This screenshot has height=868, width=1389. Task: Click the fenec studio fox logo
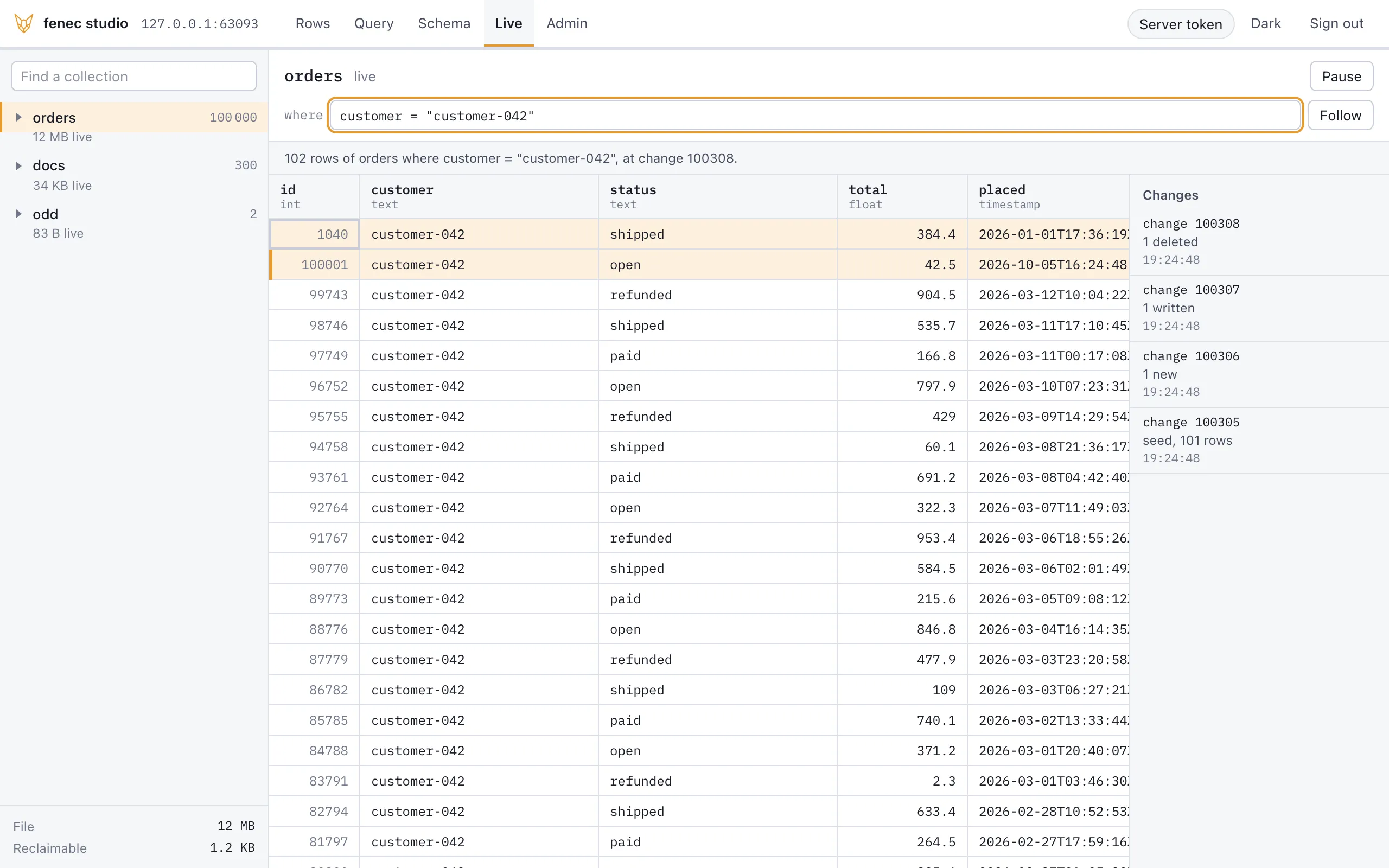tap(23, 23)
